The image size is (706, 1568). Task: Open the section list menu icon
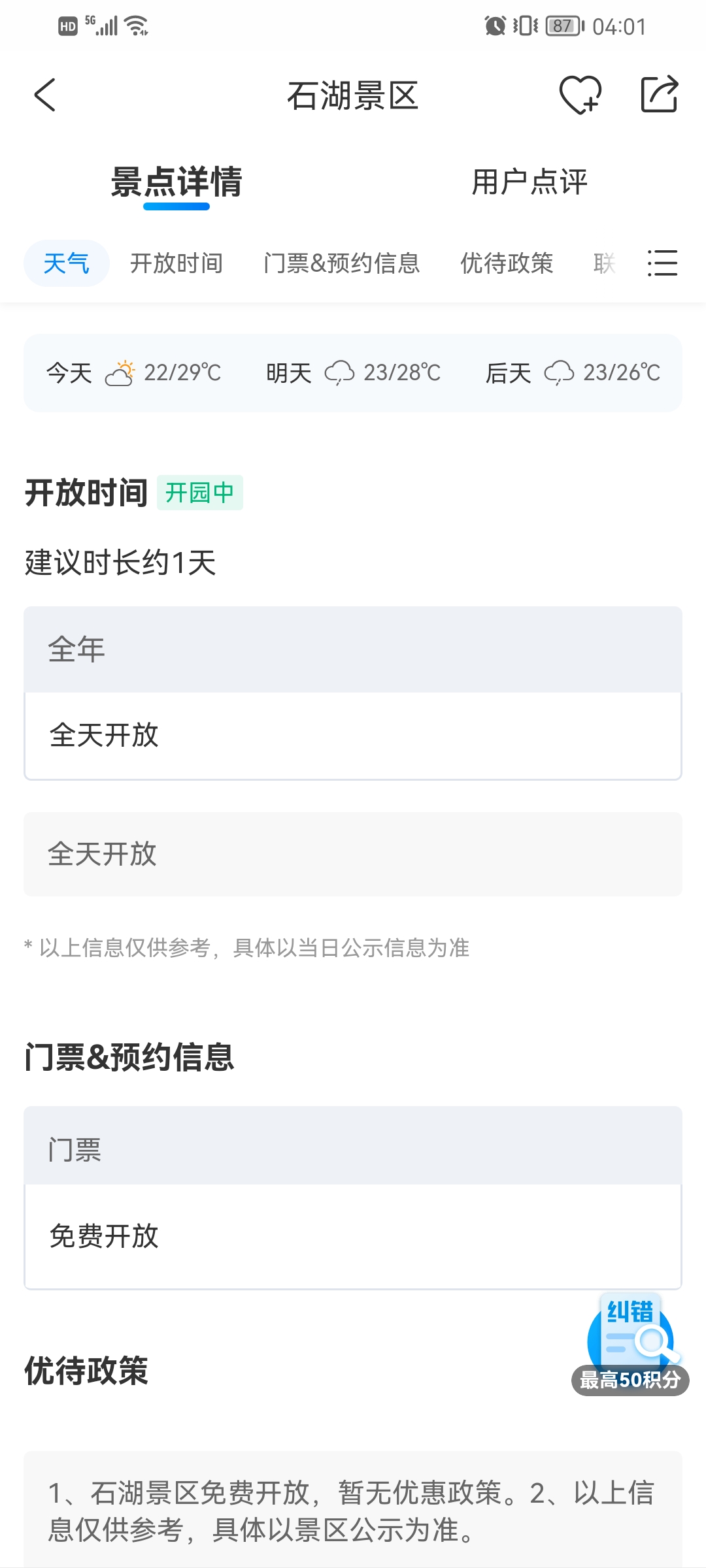(x=662, y=263)
